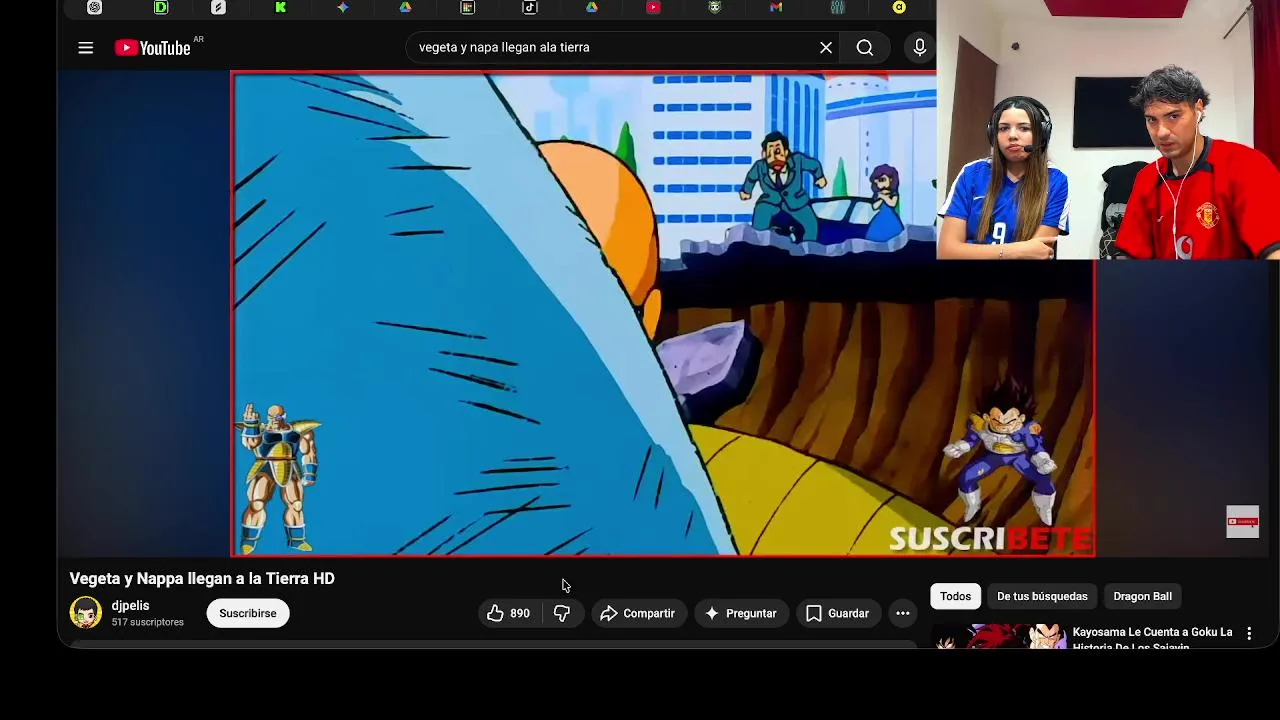Open the Gemini sparkle bookmark
The image size is (1280, 720).
(343, 7)
